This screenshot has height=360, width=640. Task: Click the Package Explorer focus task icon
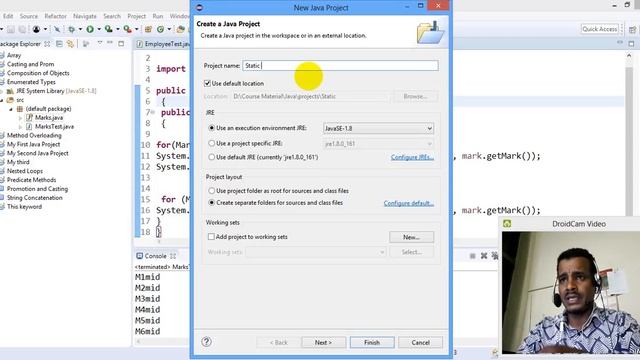[x=86, y=44]
